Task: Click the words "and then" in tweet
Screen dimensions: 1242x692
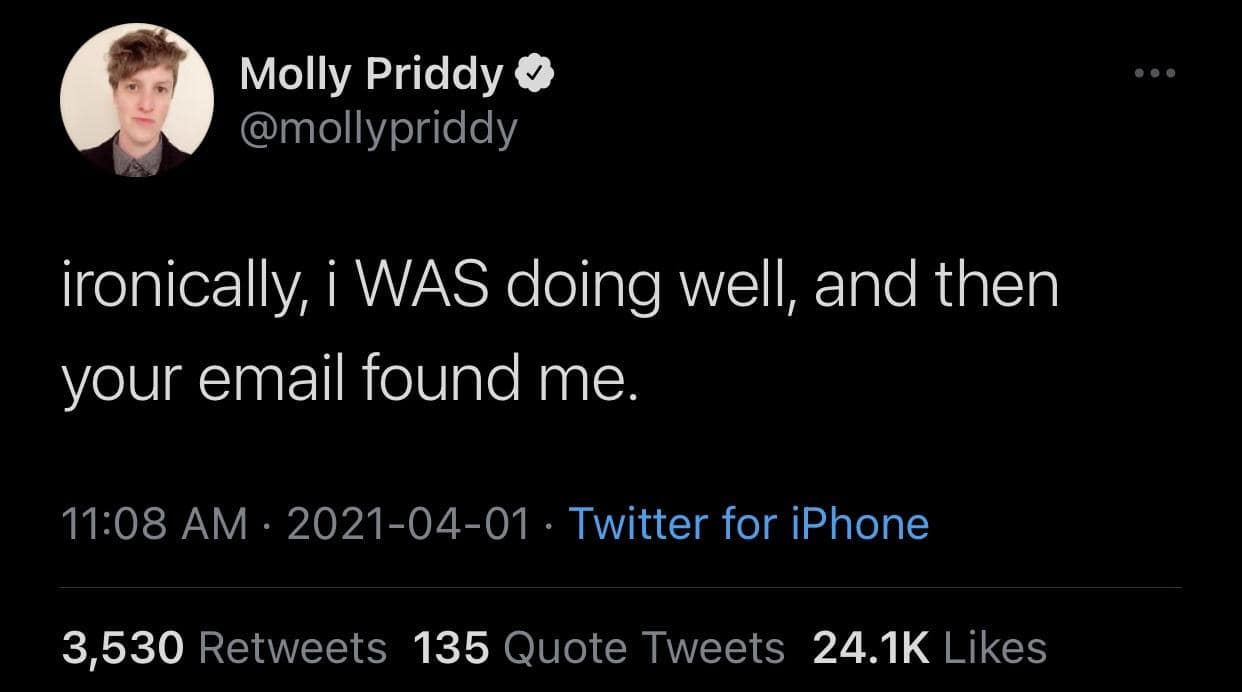Action: (936, 285)
